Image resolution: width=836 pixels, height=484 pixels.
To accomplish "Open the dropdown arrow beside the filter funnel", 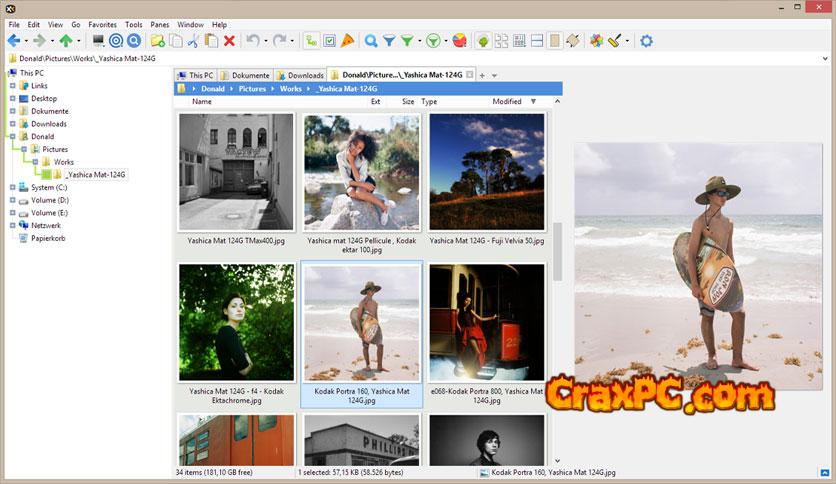I will tap(419, 42).
